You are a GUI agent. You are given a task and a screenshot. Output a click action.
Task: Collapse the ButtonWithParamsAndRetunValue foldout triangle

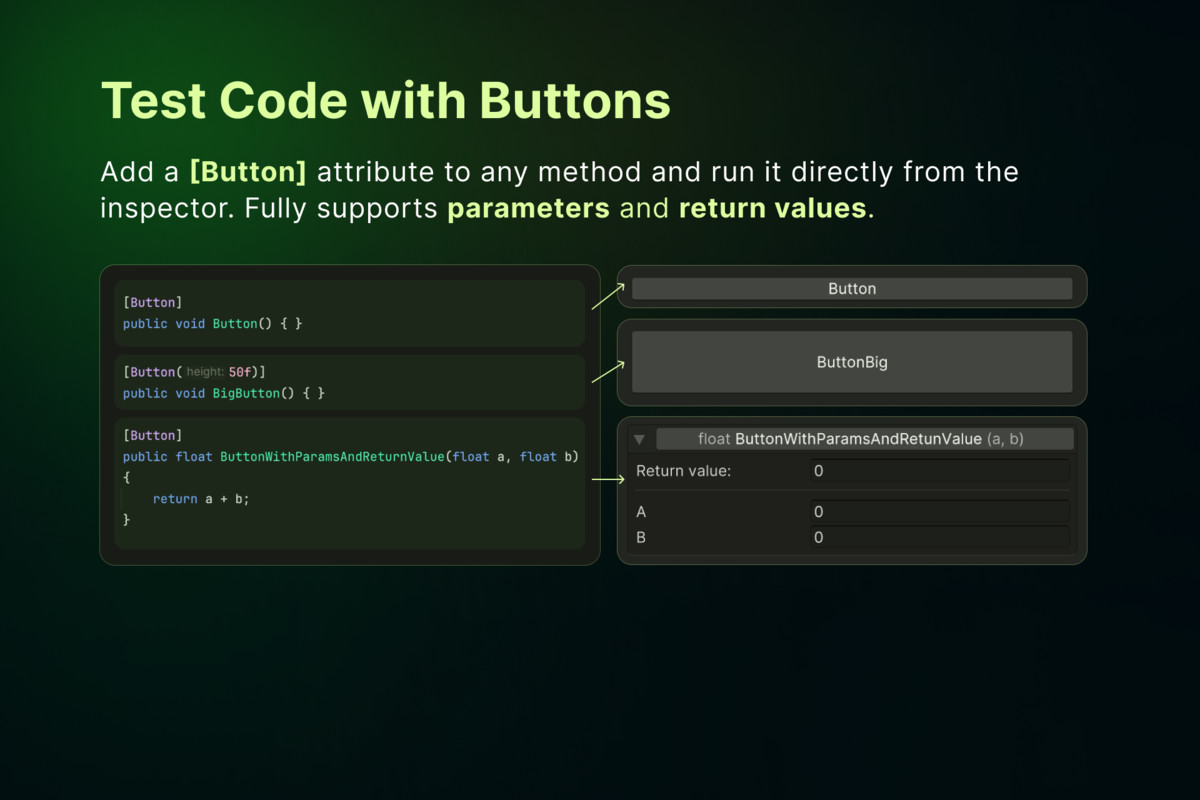(640, 439)
